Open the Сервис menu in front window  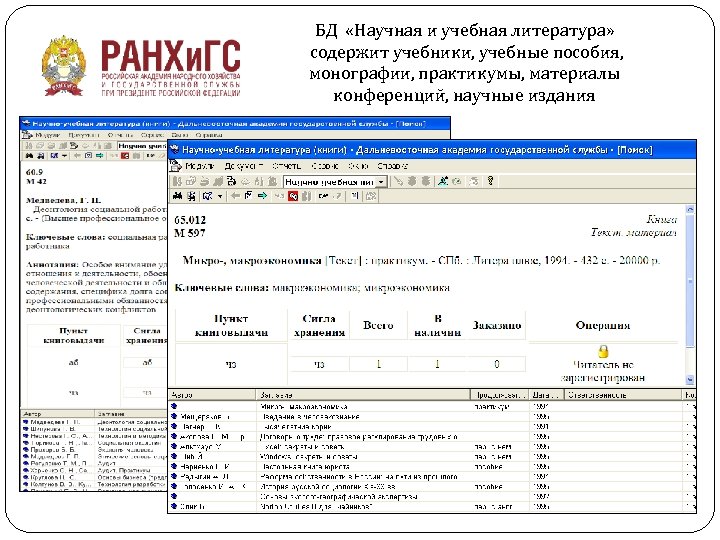pos(325,166)
